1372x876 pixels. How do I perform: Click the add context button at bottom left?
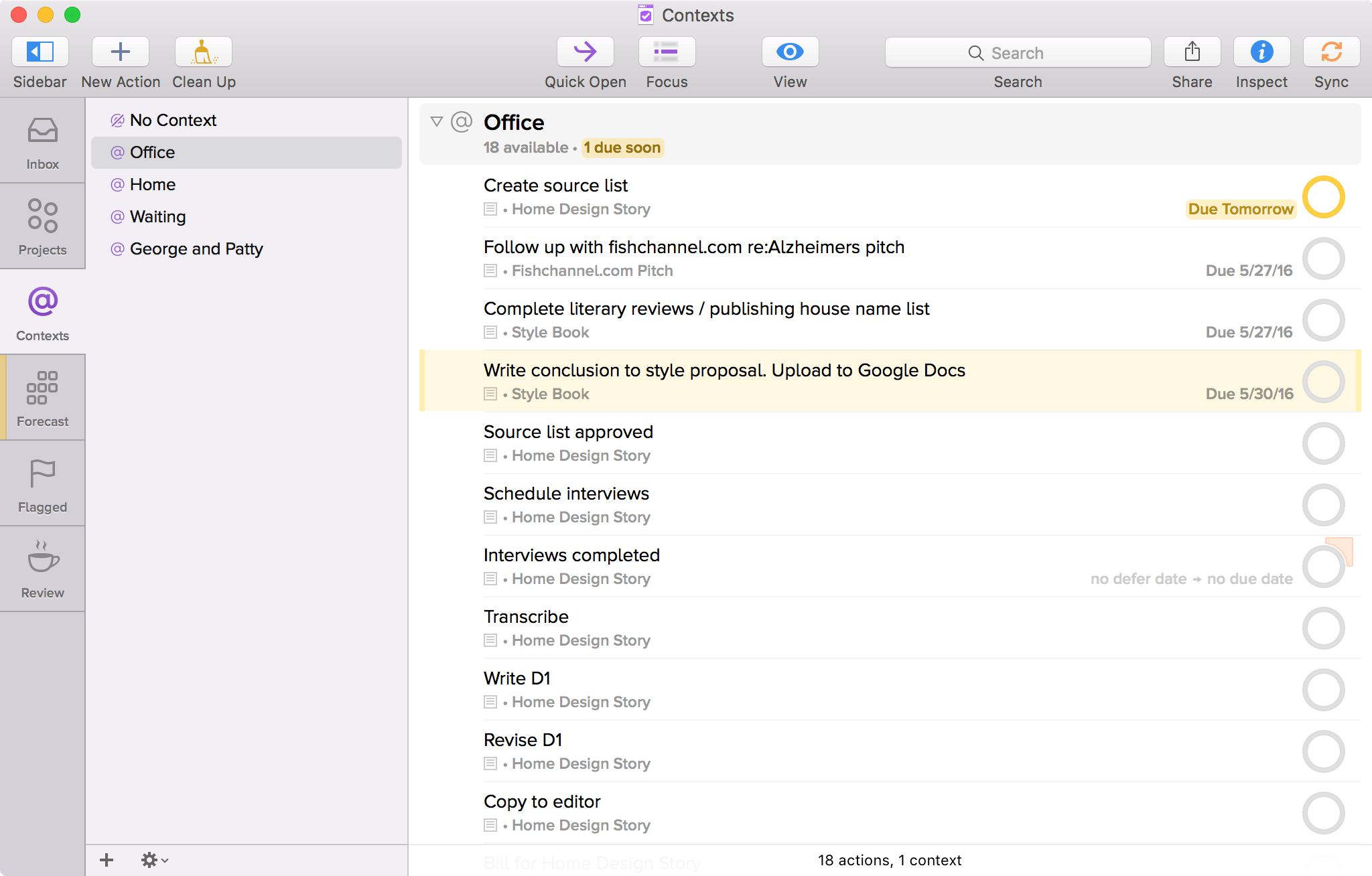[x=108, y=861]
